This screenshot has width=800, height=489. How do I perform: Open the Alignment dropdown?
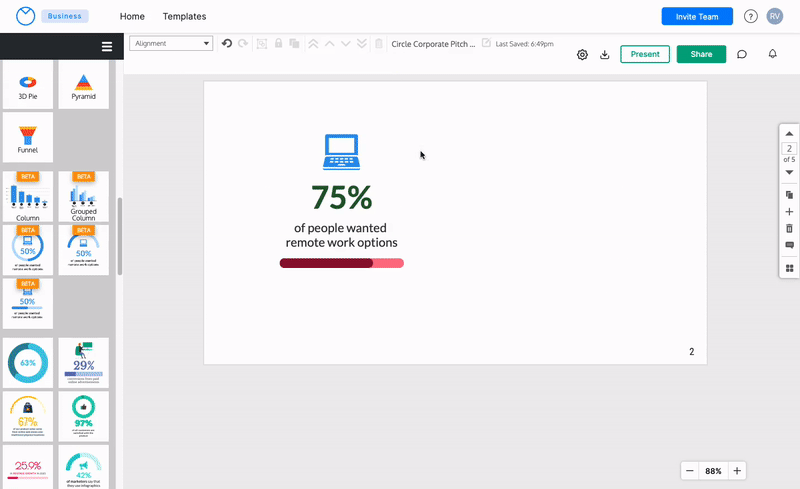(172, 44)
